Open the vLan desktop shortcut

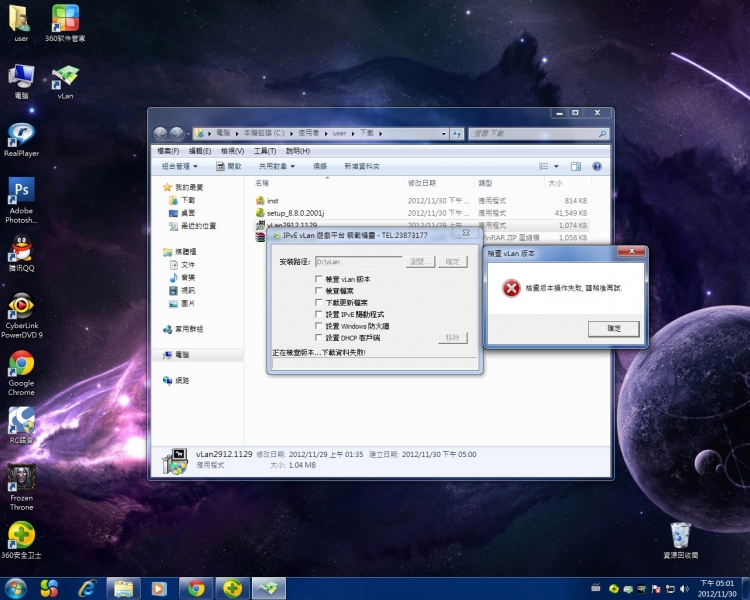[x=65, y=80]
